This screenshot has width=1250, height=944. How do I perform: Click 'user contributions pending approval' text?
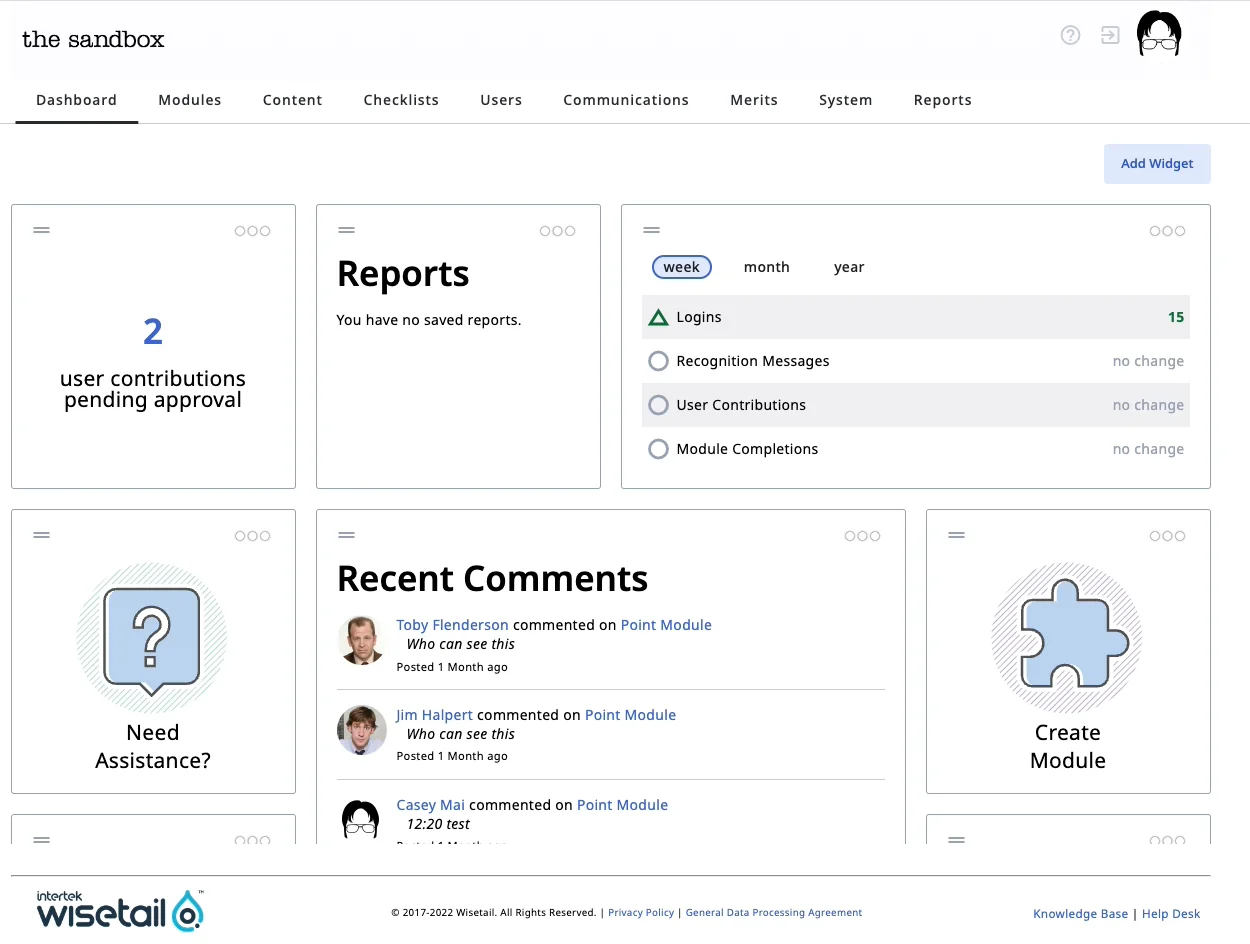(153, 389)
